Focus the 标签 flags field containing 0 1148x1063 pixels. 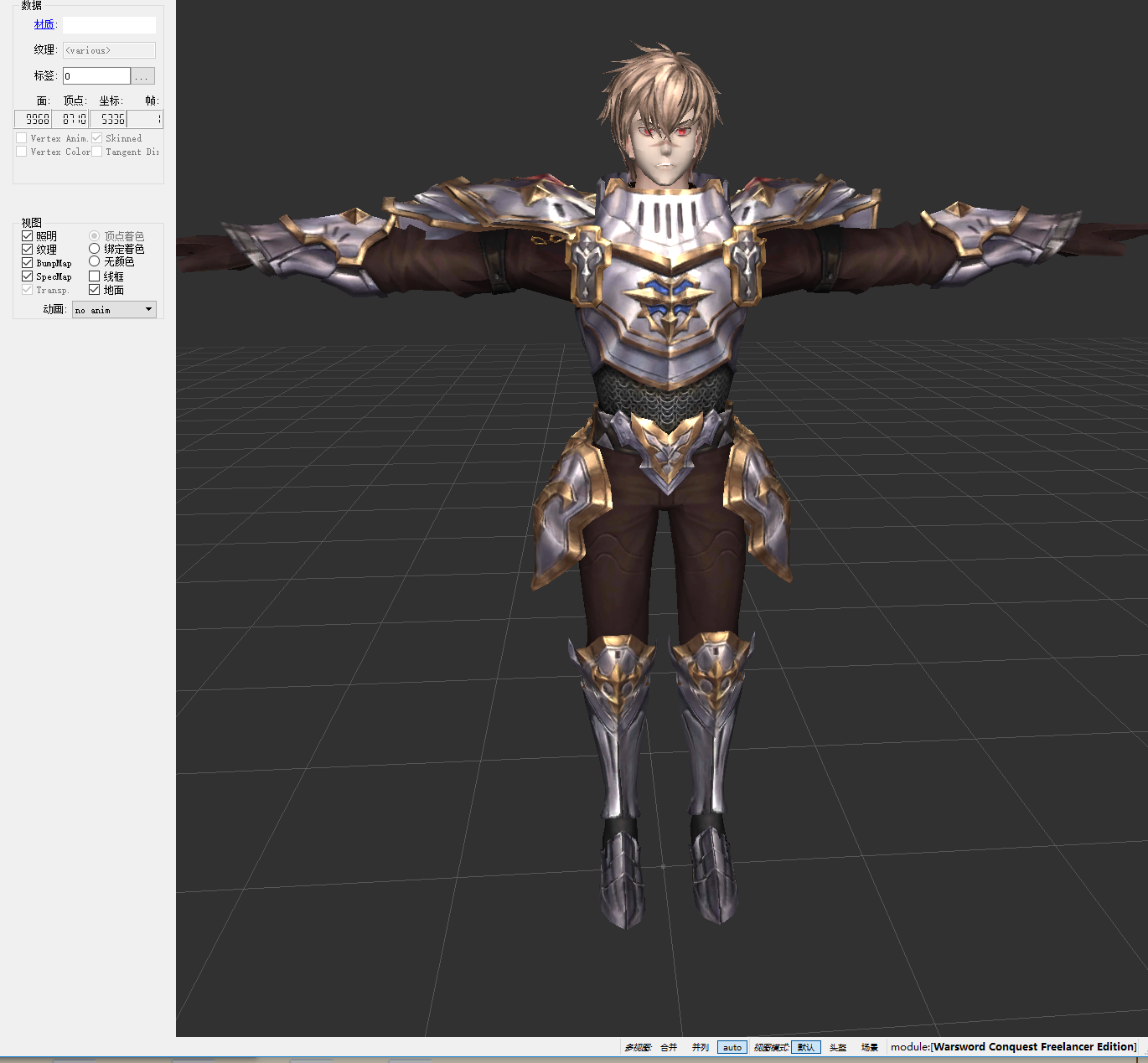click(96, 75)
